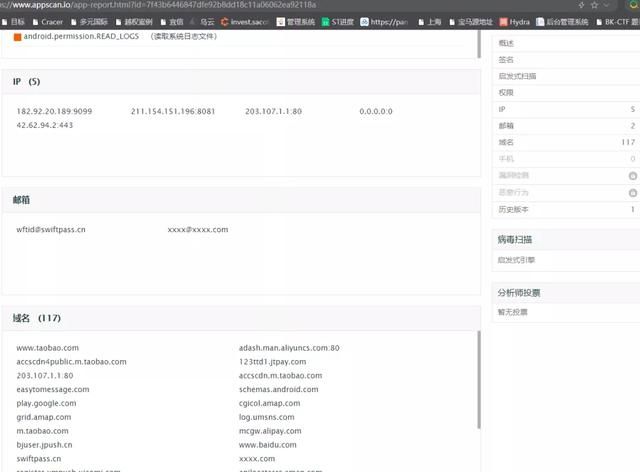
Task: Click bjuser.jpush.cn in the domain list
Action: (44, 445)
